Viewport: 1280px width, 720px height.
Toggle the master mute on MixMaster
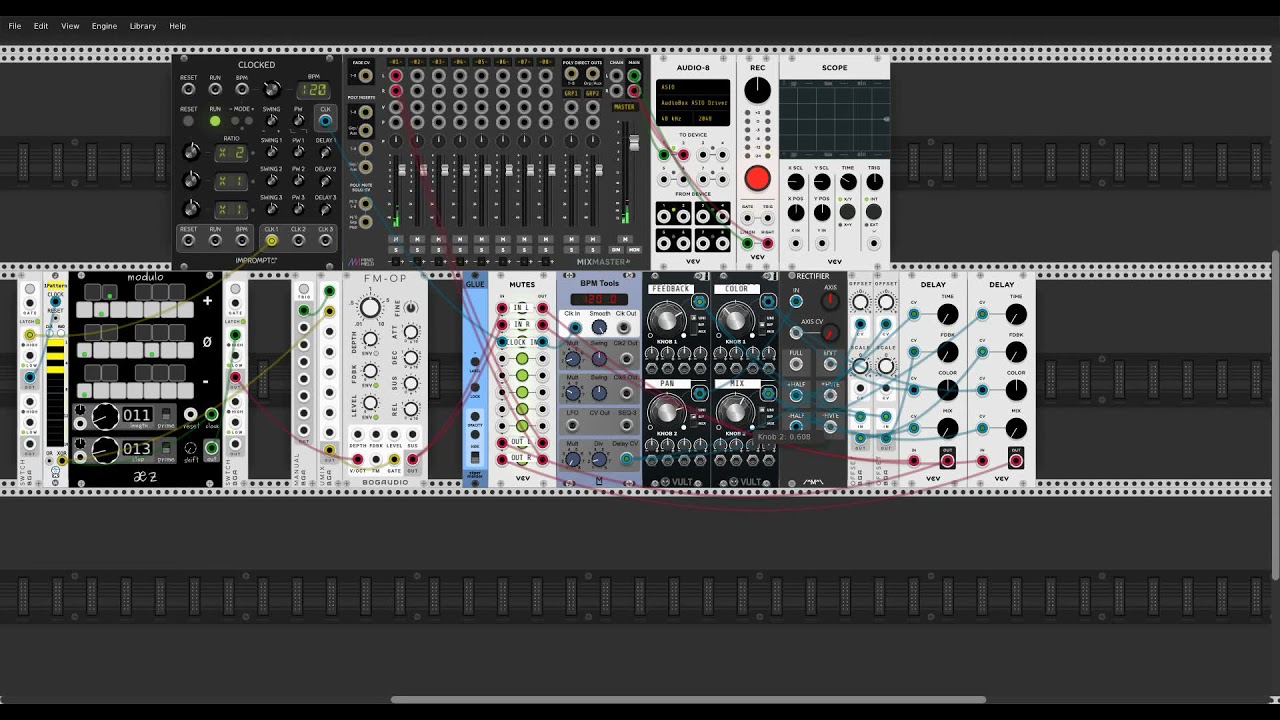(x=626, y=240)
